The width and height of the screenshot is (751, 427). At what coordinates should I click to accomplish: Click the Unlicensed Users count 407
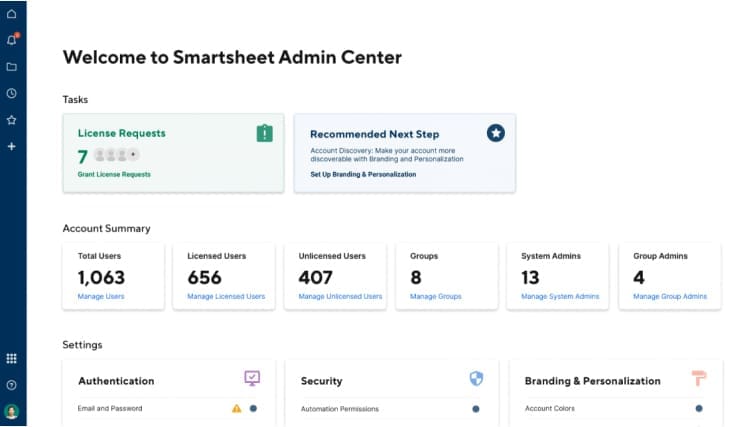tap(316, 278)
